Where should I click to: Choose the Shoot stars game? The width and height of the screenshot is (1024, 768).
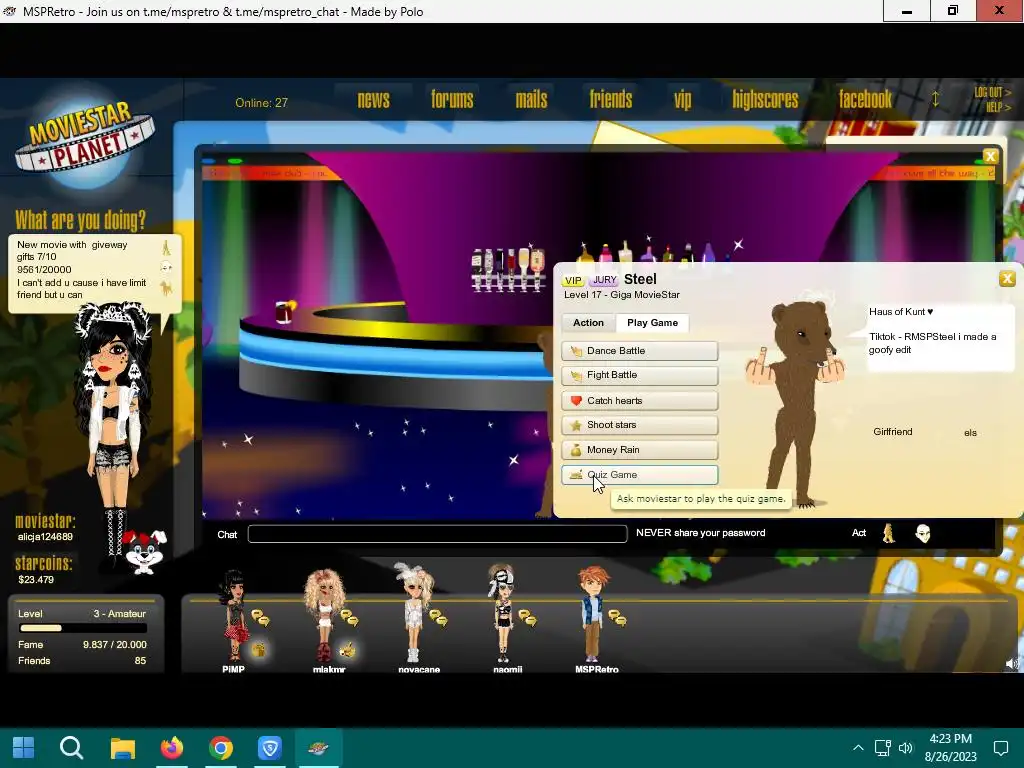639,424
